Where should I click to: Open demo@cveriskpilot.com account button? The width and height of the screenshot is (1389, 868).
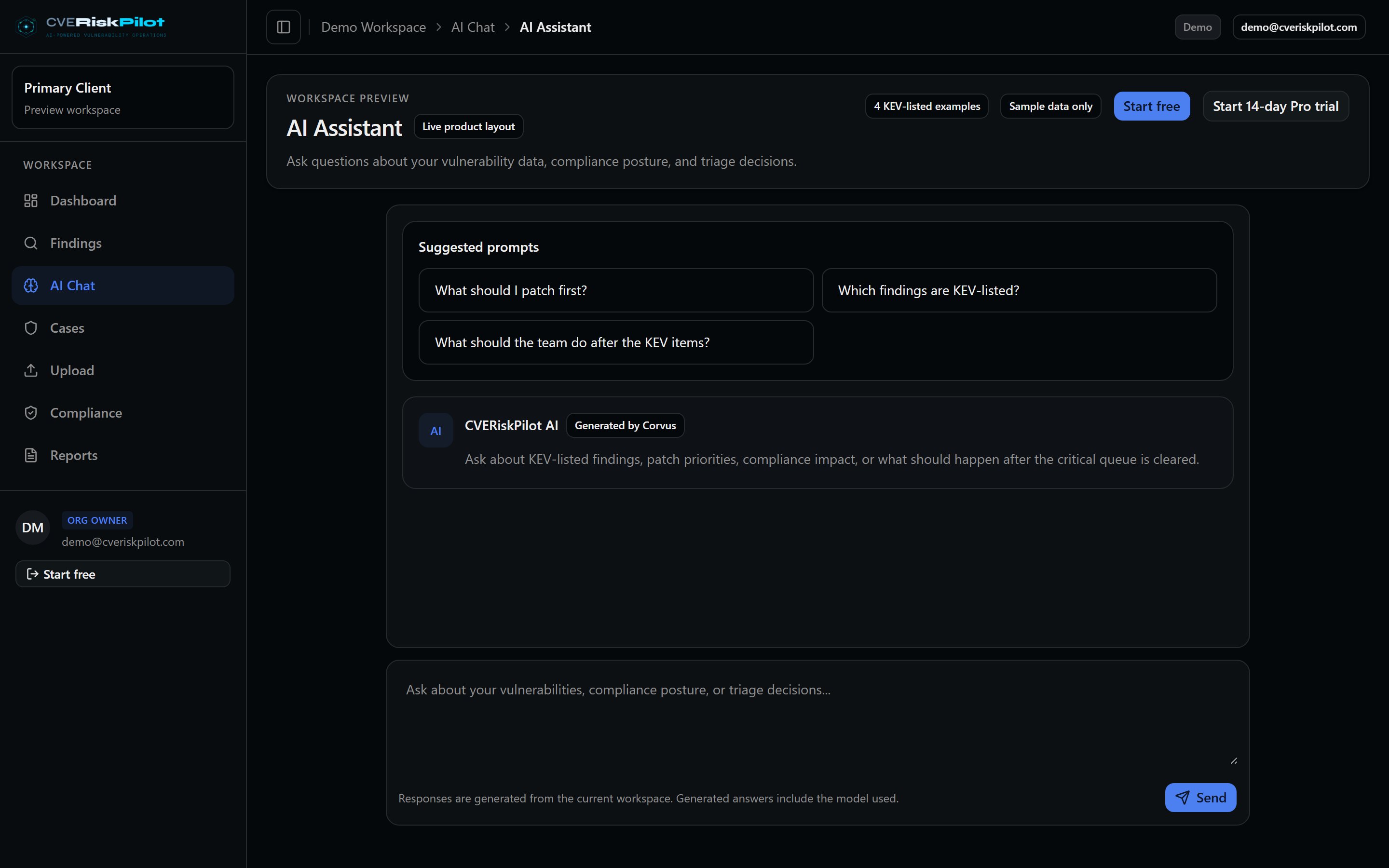tap(1298, 27)
